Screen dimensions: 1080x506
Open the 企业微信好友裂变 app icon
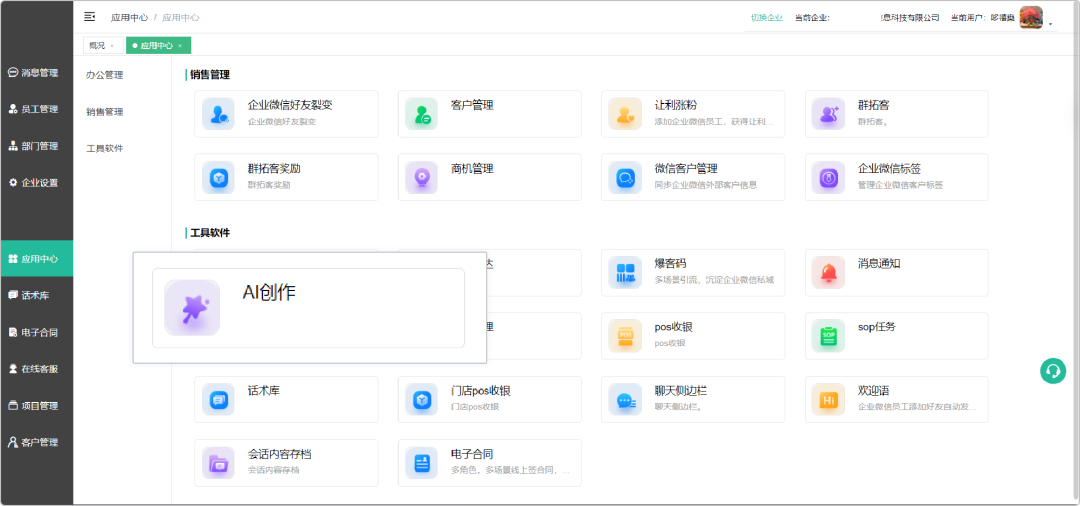218,114
